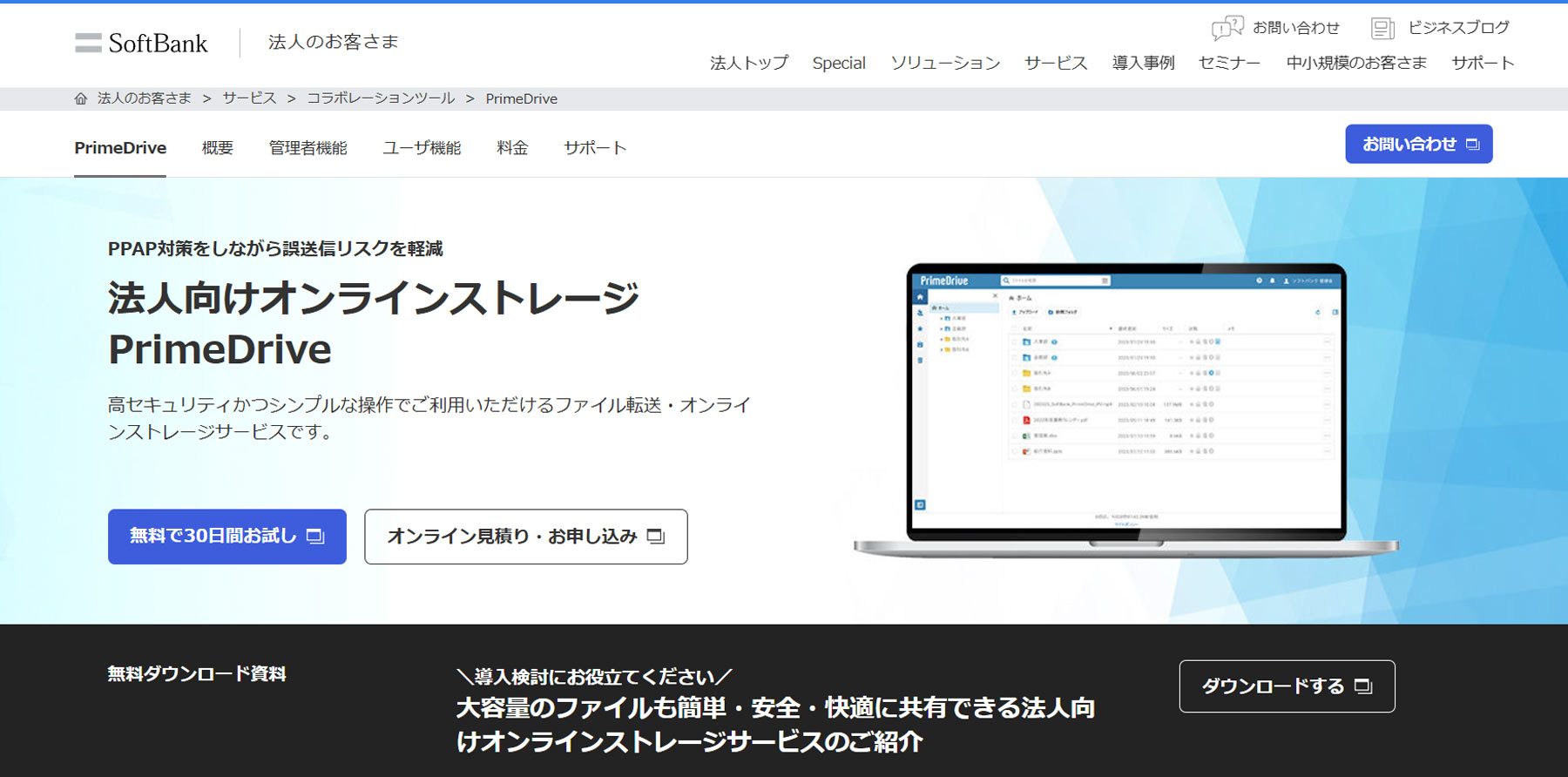
Task: Open the ソリューション menu
Action: pos(945,63)
